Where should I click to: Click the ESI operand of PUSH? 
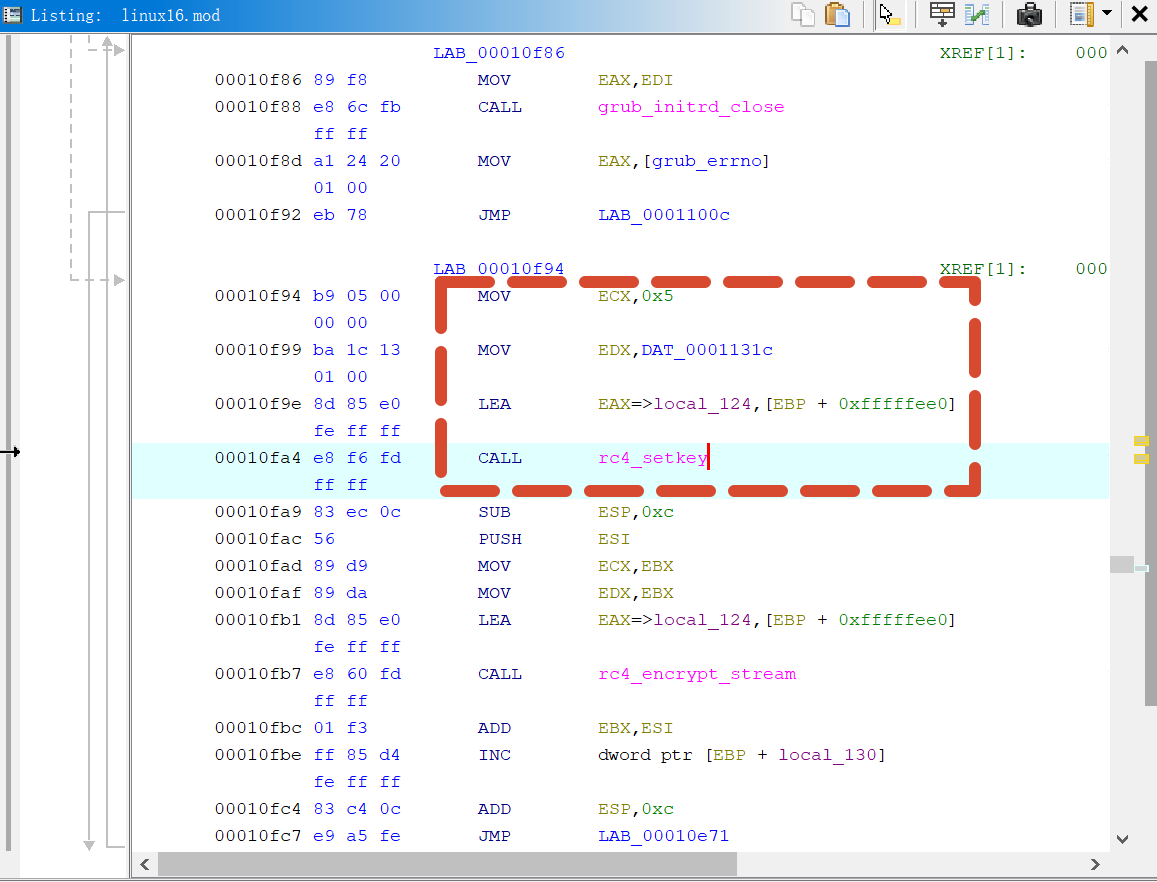coord(614,539)
